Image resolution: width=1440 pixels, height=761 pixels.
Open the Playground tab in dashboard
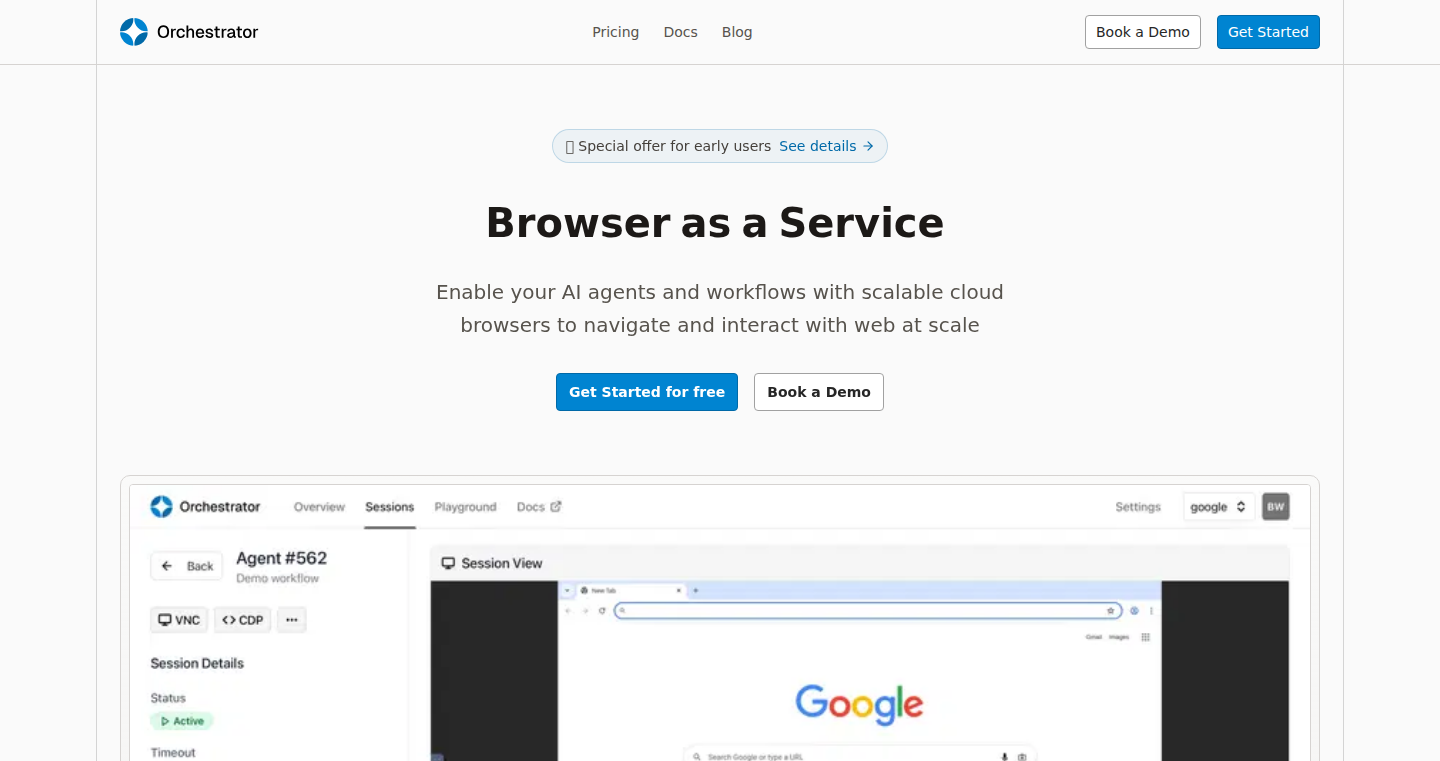(465, 507)
